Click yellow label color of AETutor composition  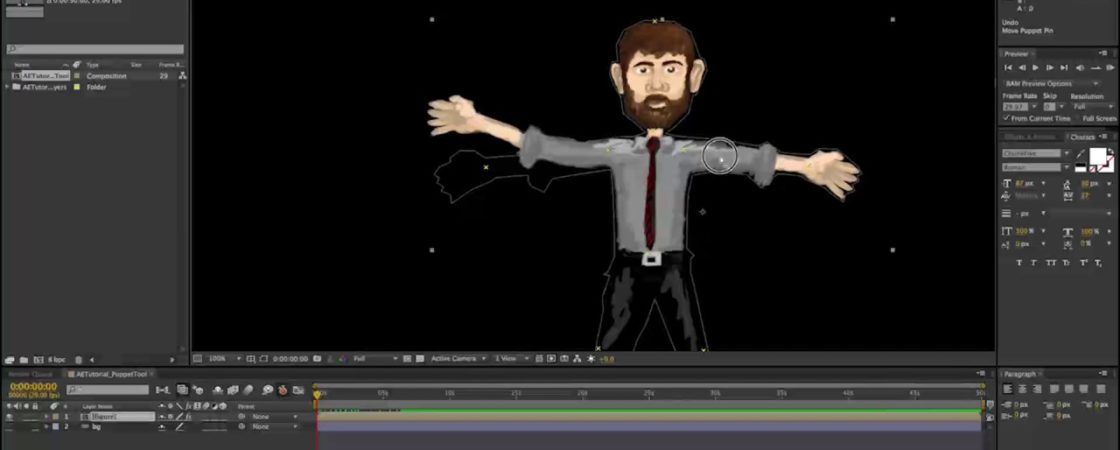pos(77,76)
